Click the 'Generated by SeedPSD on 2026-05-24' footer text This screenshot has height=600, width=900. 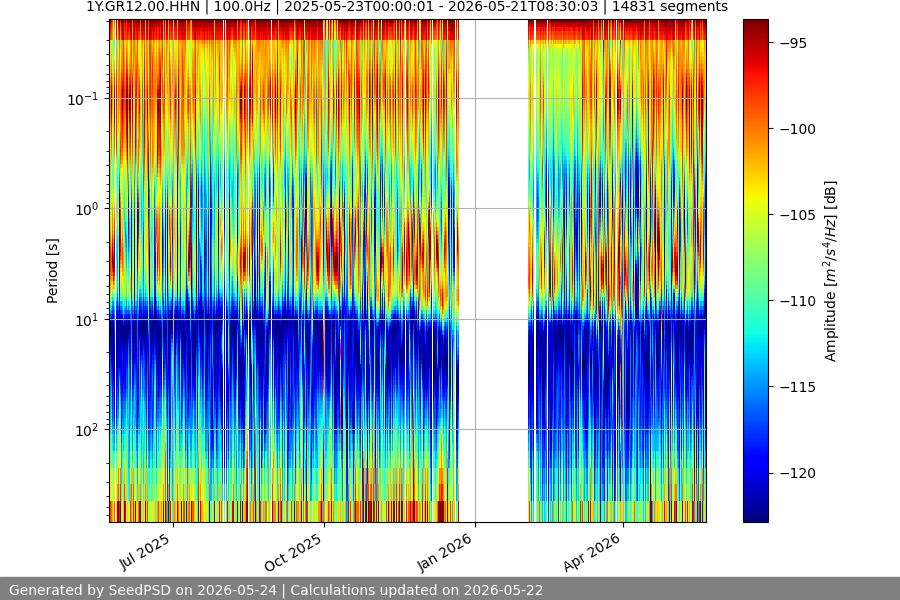[x=143, y=590]
